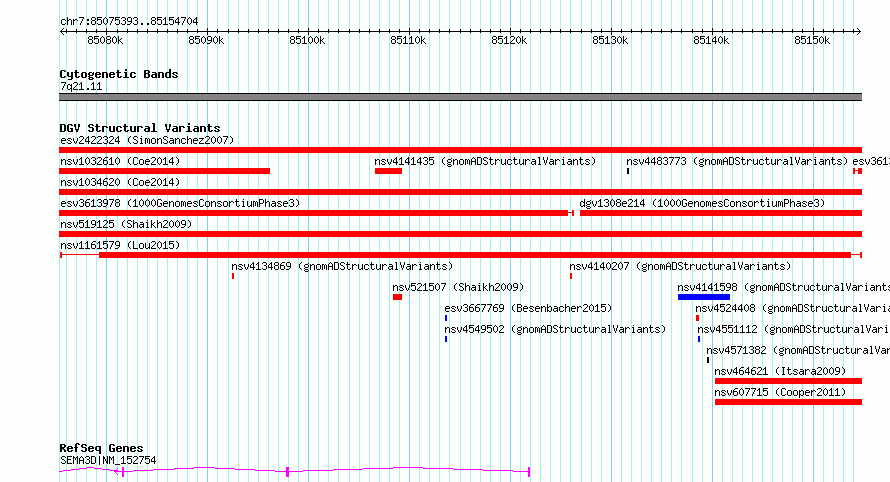Click the blue tick under nsv4549502
The height and width of the screenshot is (482, 890).
[446, 339]
